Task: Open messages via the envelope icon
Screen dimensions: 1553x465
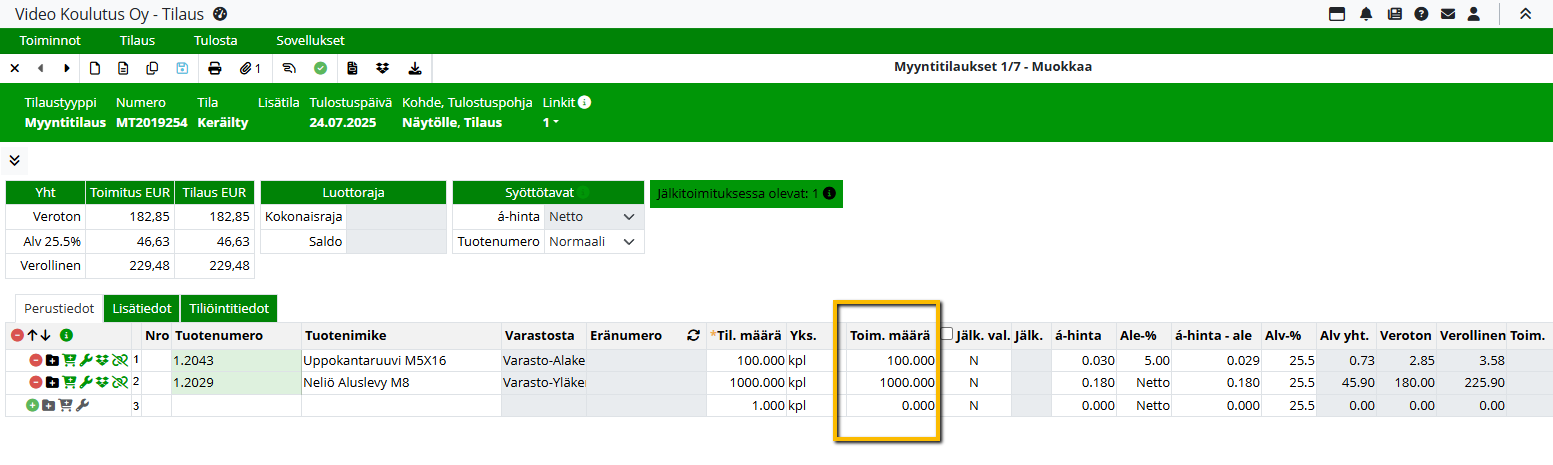Action: tap(1447, 14)
